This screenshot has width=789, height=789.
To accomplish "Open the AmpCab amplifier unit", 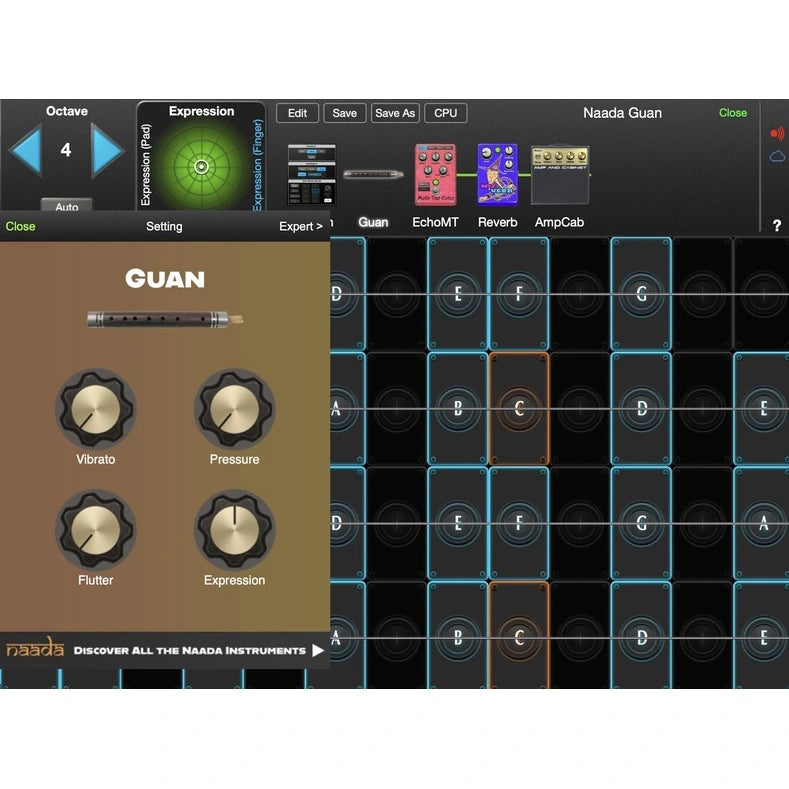I will click(560, 175).
